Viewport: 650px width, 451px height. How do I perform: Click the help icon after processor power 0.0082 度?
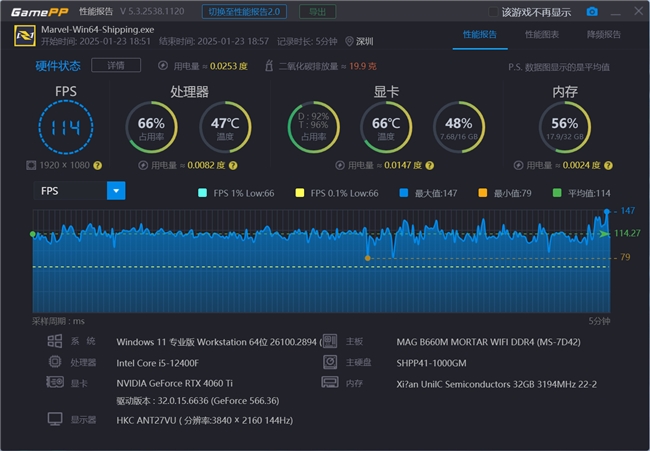click(233, 165)
